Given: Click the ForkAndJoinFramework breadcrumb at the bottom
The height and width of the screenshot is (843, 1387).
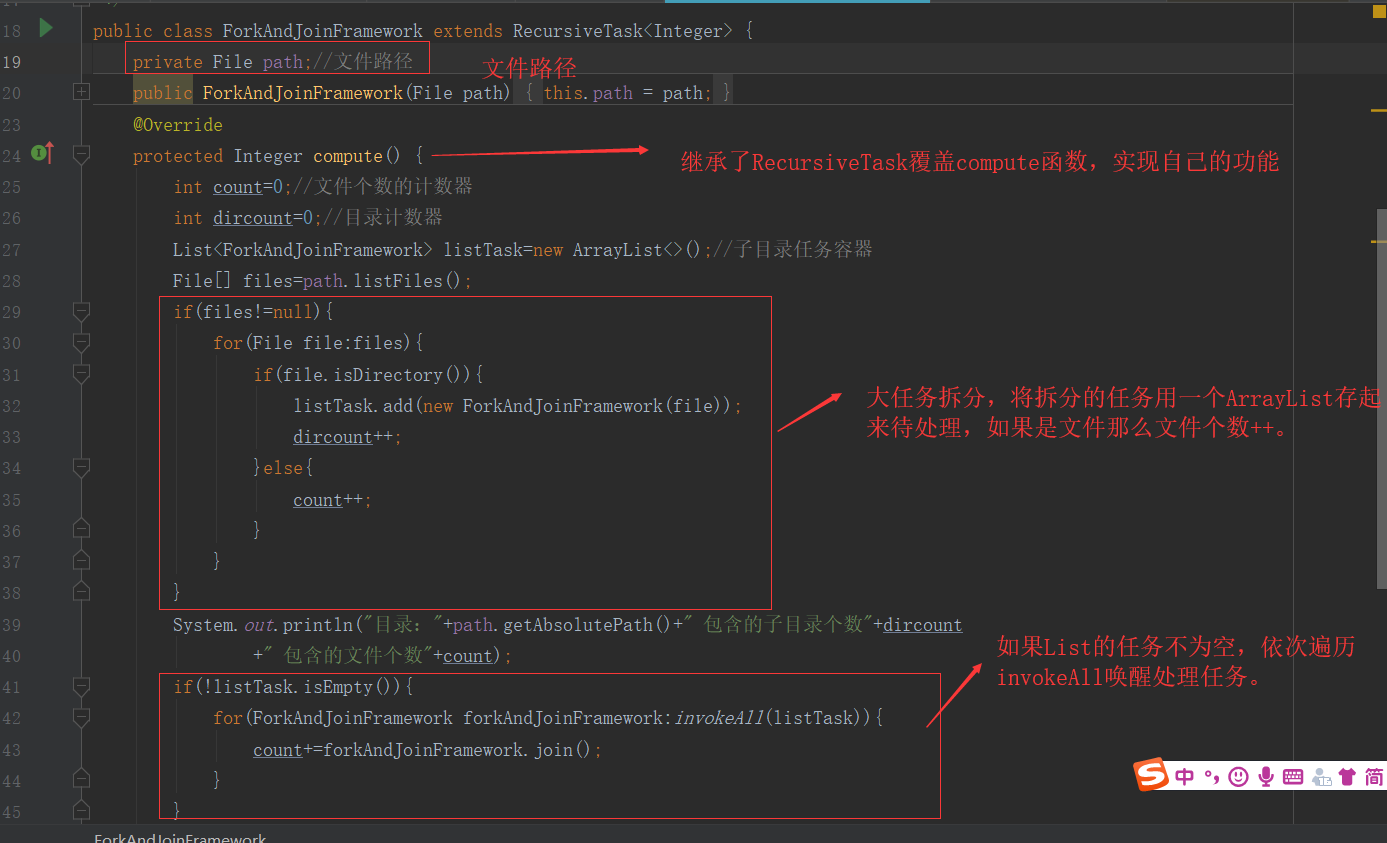Looking at the screenshot, I should [x=180, y=838].
